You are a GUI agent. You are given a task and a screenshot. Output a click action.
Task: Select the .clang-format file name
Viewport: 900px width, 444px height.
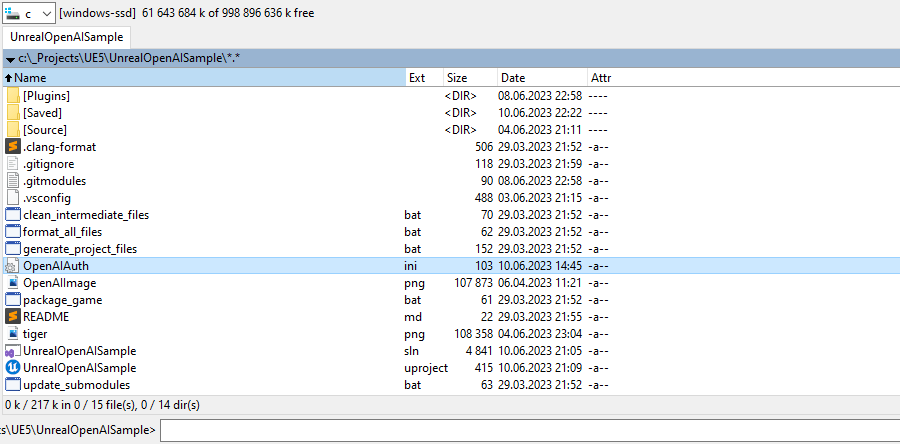tap(60, 147)
